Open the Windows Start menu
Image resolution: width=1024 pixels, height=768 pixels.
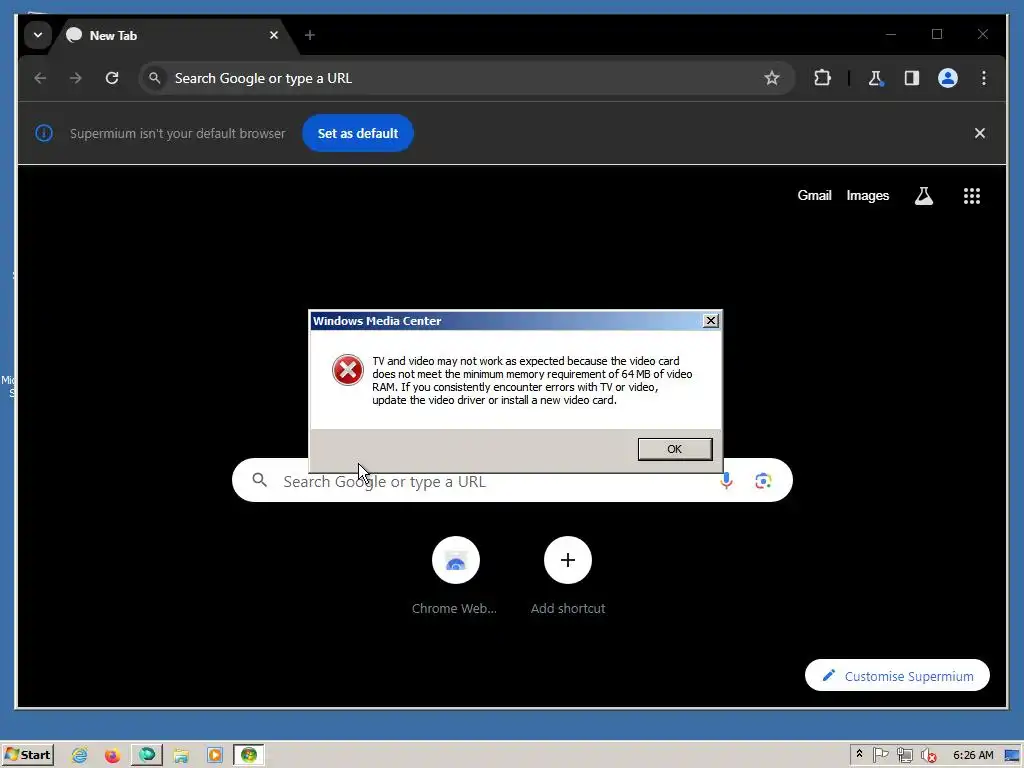(x=27, y=755)
